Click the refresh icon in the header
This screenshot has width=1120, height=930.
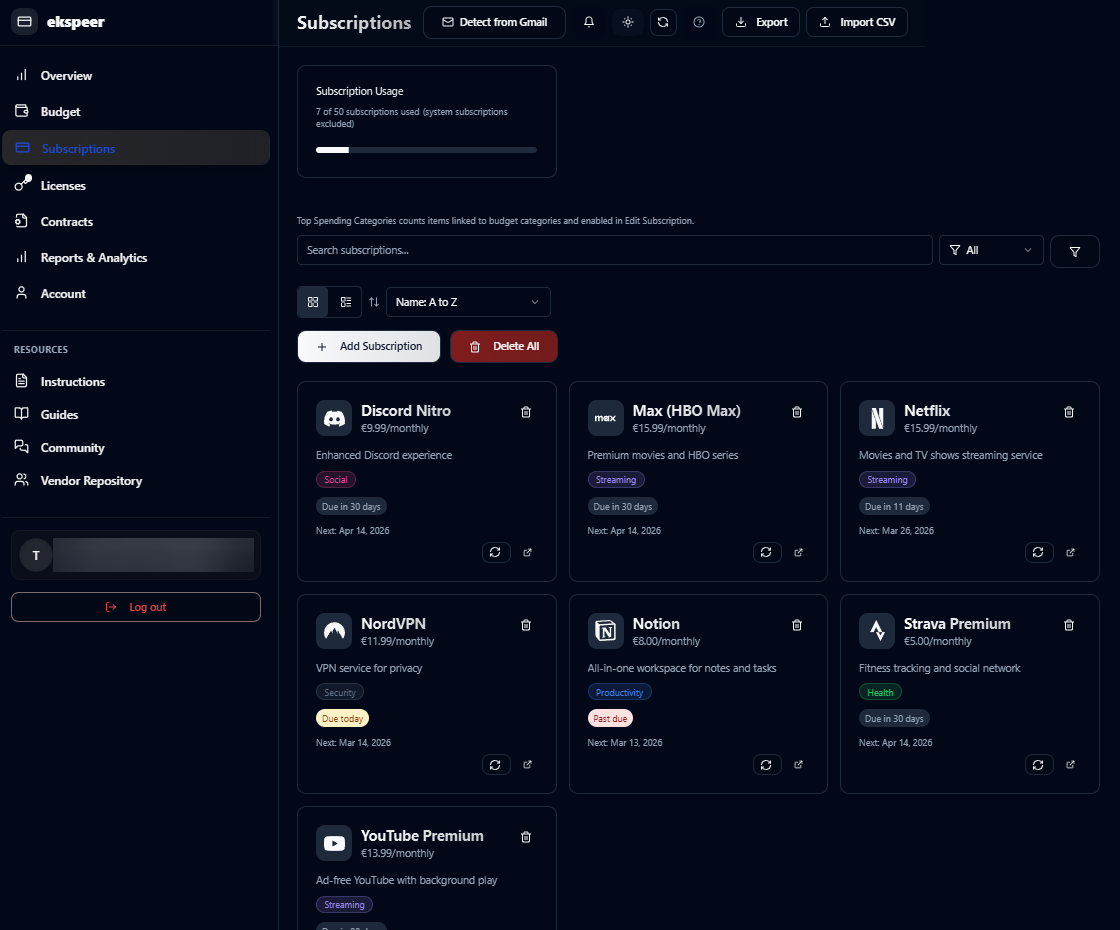[x=663, y=22]
